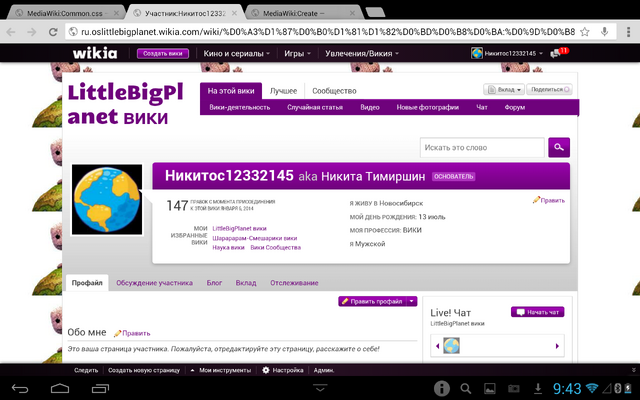
Task: Expand Кино и сериалы menu
Action: (x=236, y=53)
